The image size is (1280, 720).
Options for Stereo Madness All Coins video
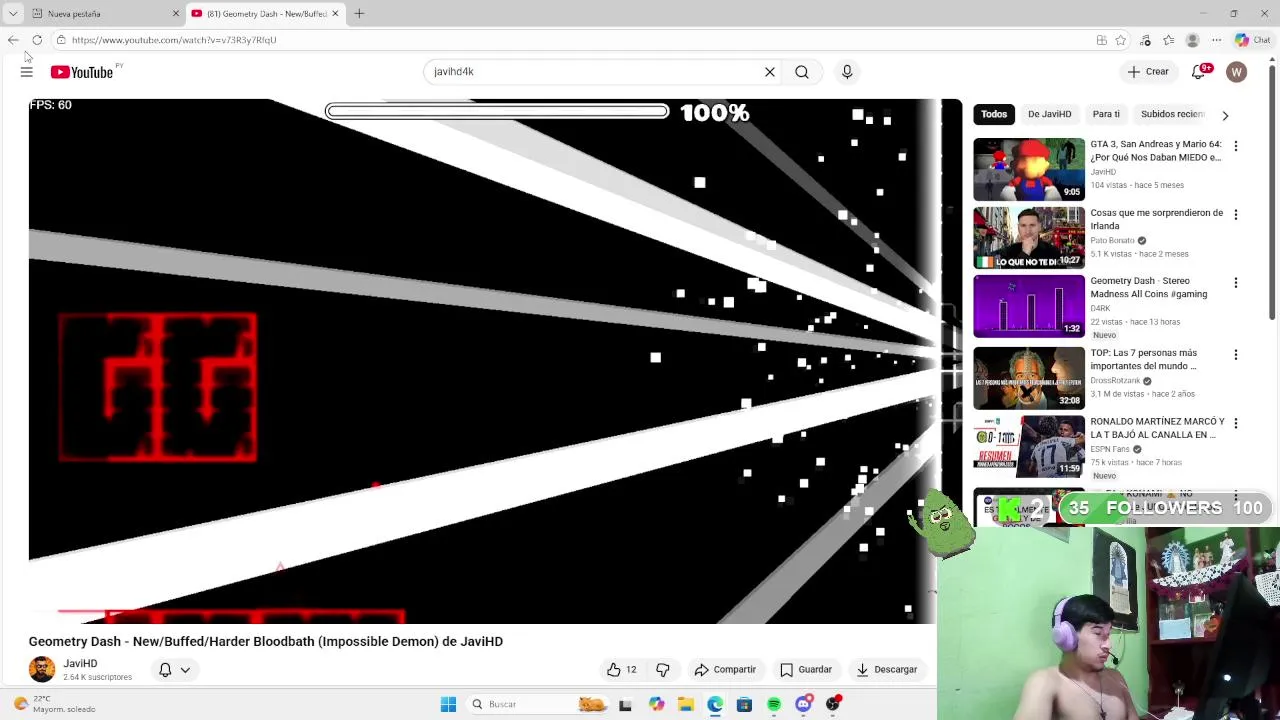(x=1236, y=283)
